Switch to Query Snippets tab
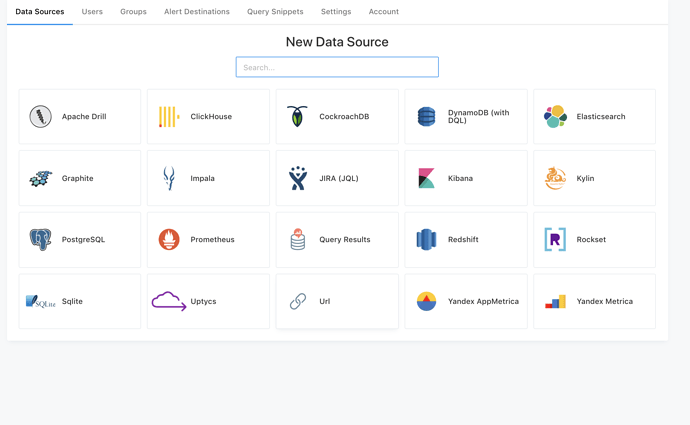 [275, 12]
